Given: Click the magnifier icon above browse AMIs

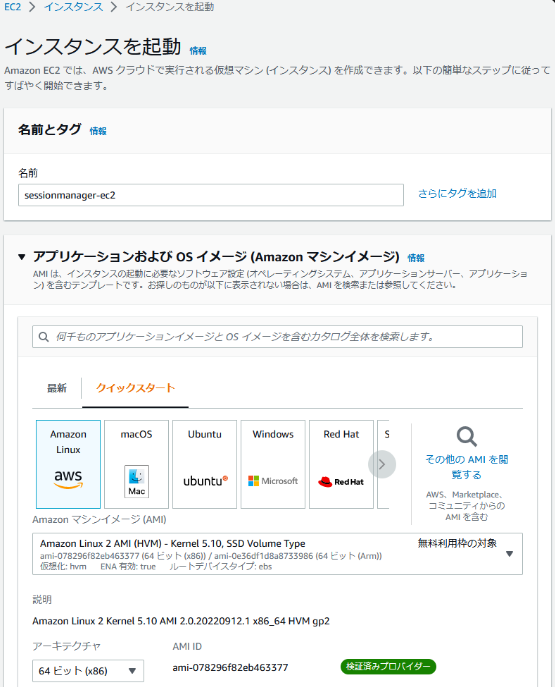Looking at the screenshot, I should (x=467, y=436).
